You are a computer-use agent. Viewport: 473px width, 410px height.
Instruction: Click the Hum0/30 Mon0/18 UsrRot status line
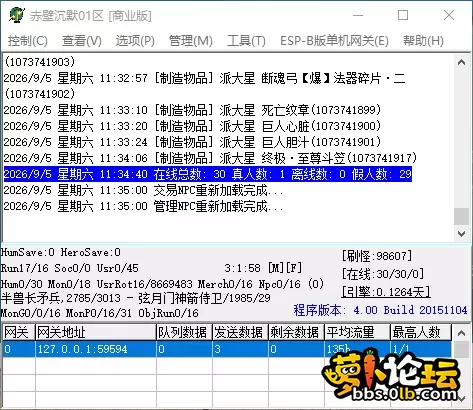(x=162, y=284)
